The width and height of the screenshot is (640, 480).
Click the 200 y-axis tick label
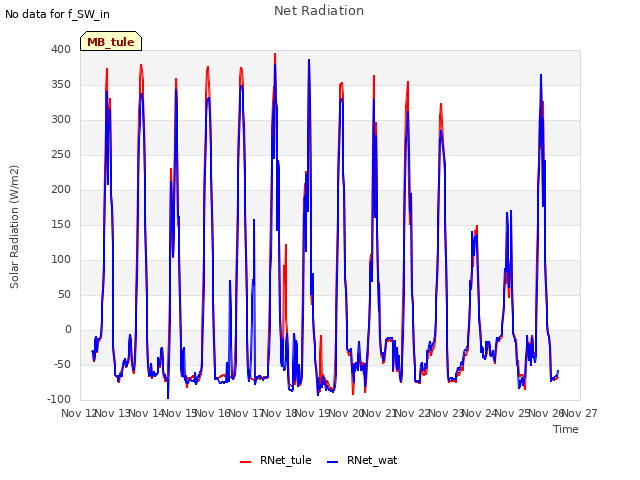click(61, 189)
